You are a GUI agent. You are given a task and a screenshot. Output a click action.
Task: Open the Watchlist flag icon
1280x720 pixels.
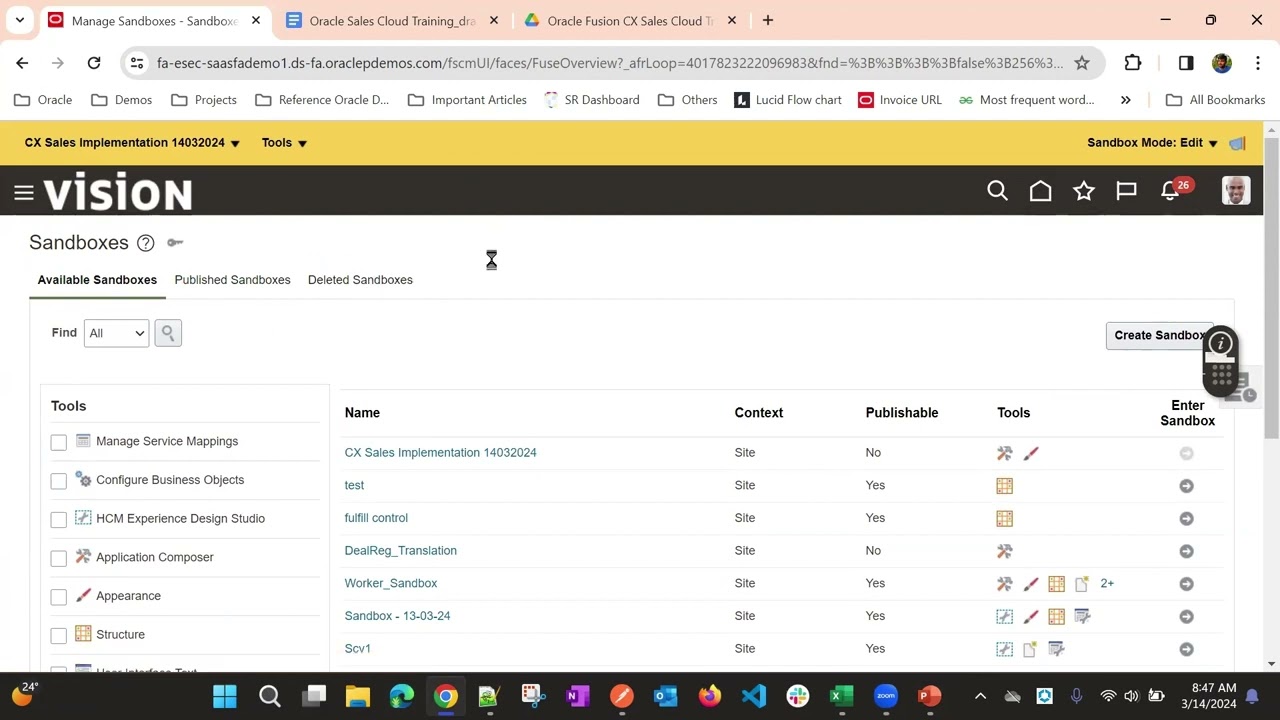[1127, 191]
